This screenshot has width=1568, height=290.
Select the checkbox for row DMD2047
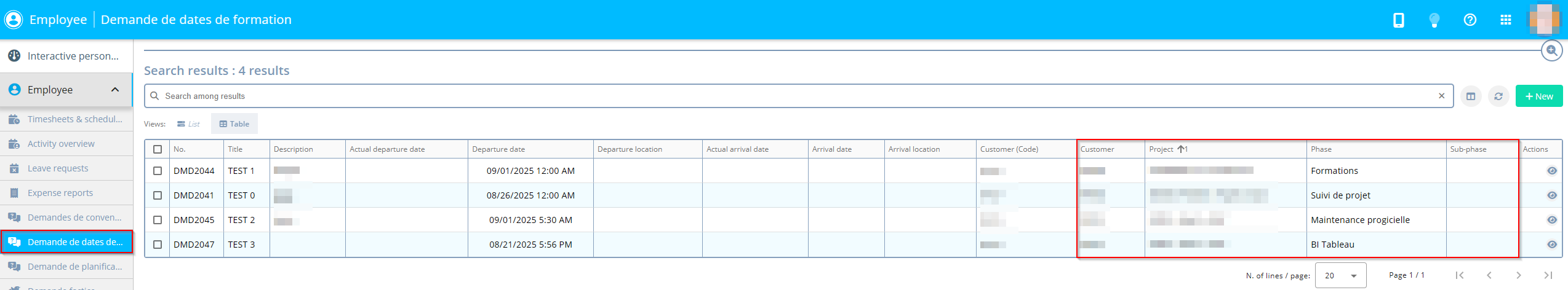[x=158, y=245]
